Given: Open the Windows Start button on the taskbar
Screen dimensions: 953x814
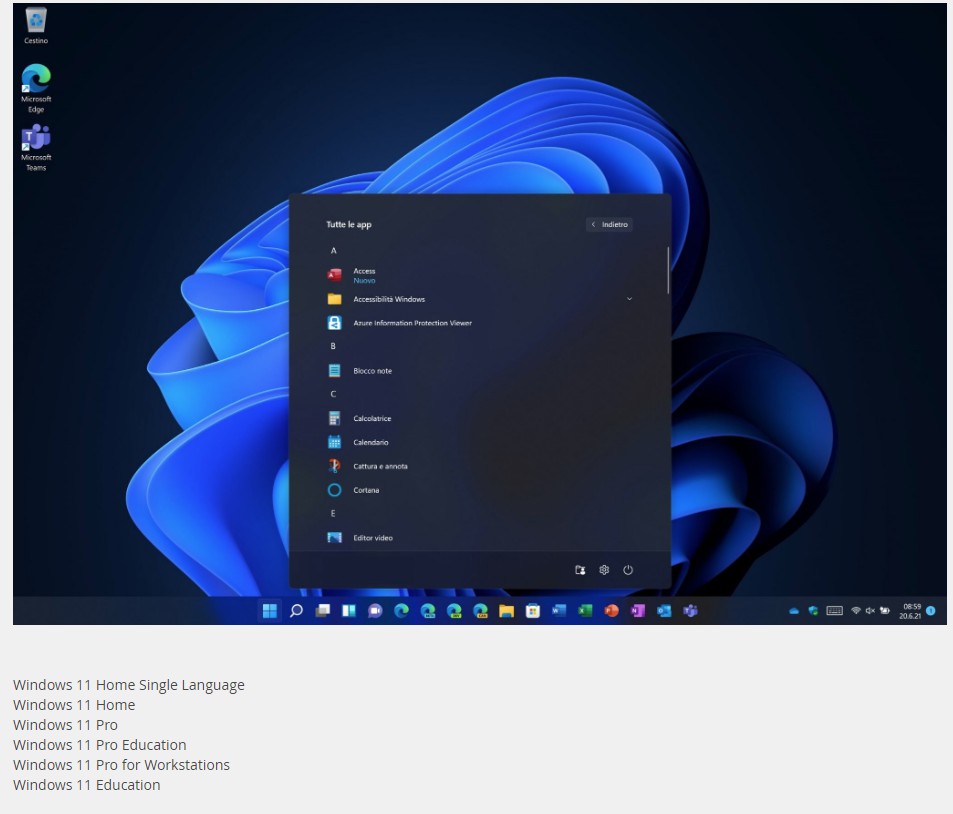Looking at the screenshot, I should coord(270,610).
